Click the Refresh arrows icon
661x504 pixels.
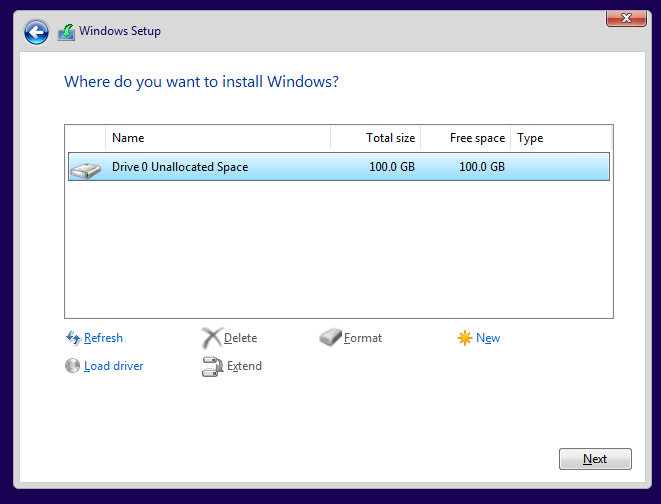coord(73,338)
